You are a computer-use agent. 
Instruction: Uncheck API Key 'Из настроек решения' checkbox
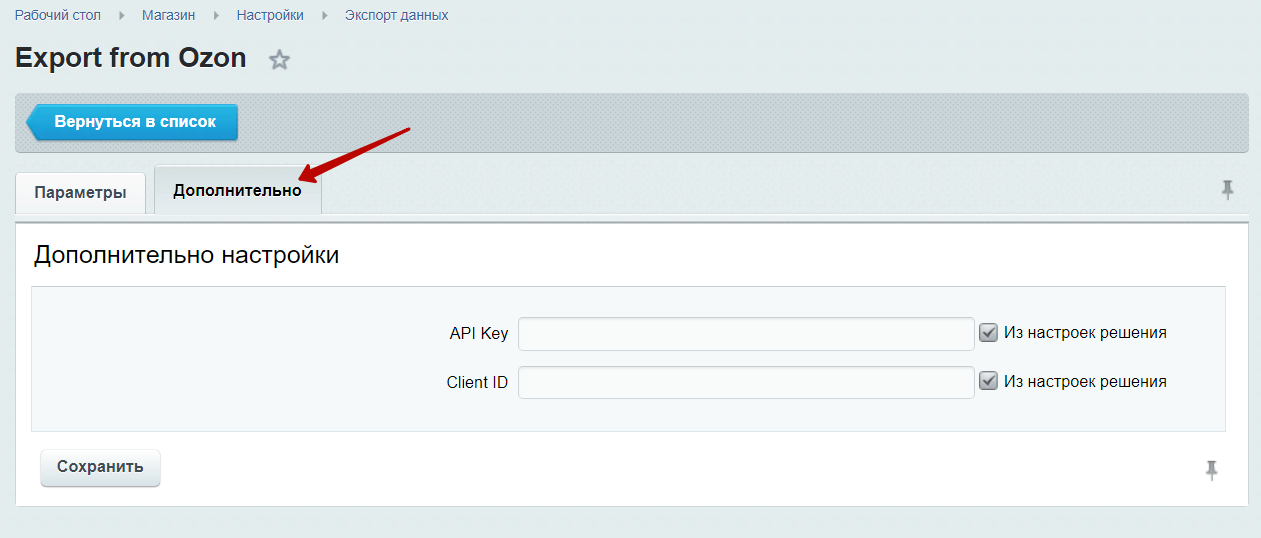[x=988, y=332]
